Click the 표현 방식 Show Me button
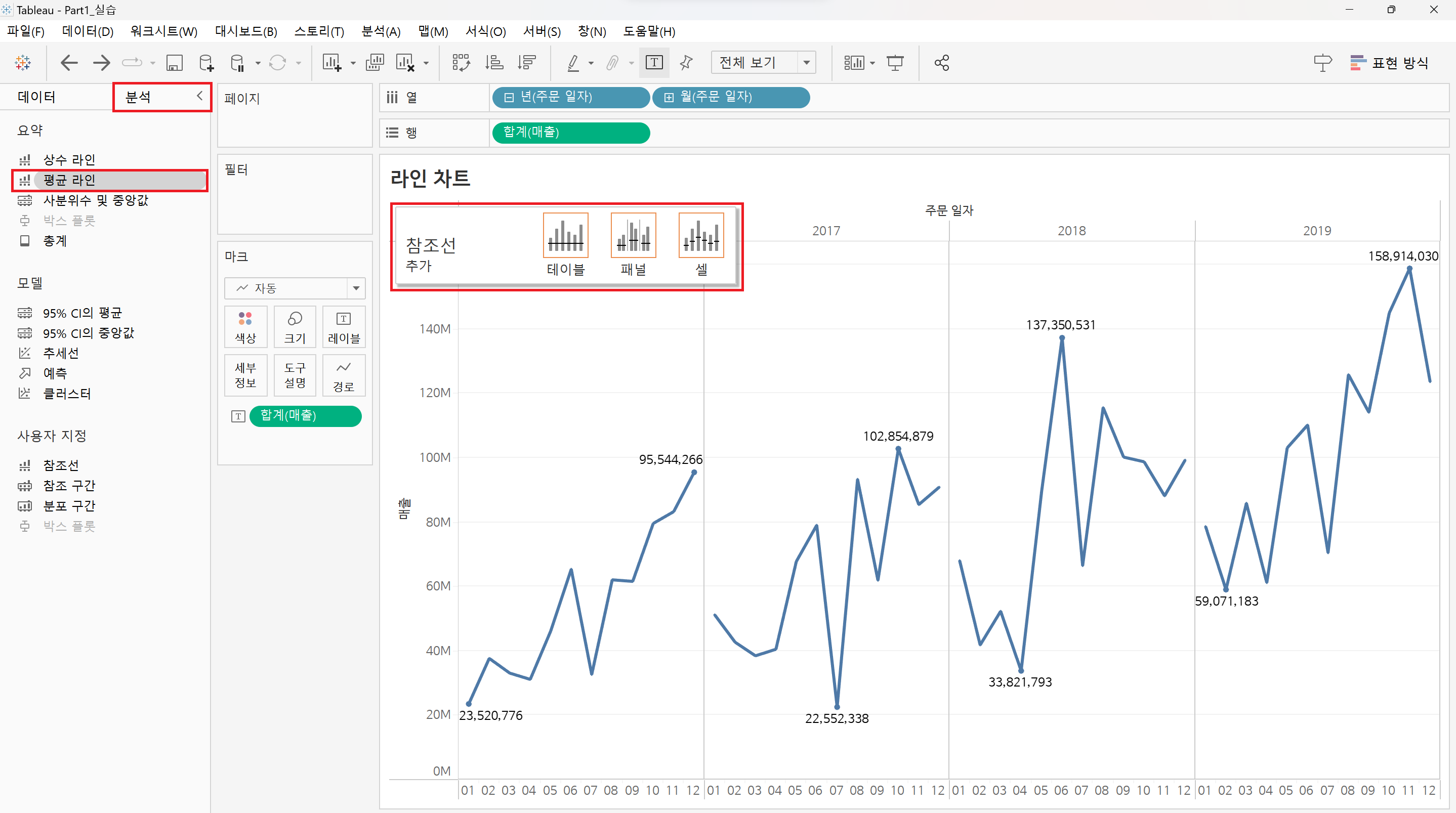 1389,63
